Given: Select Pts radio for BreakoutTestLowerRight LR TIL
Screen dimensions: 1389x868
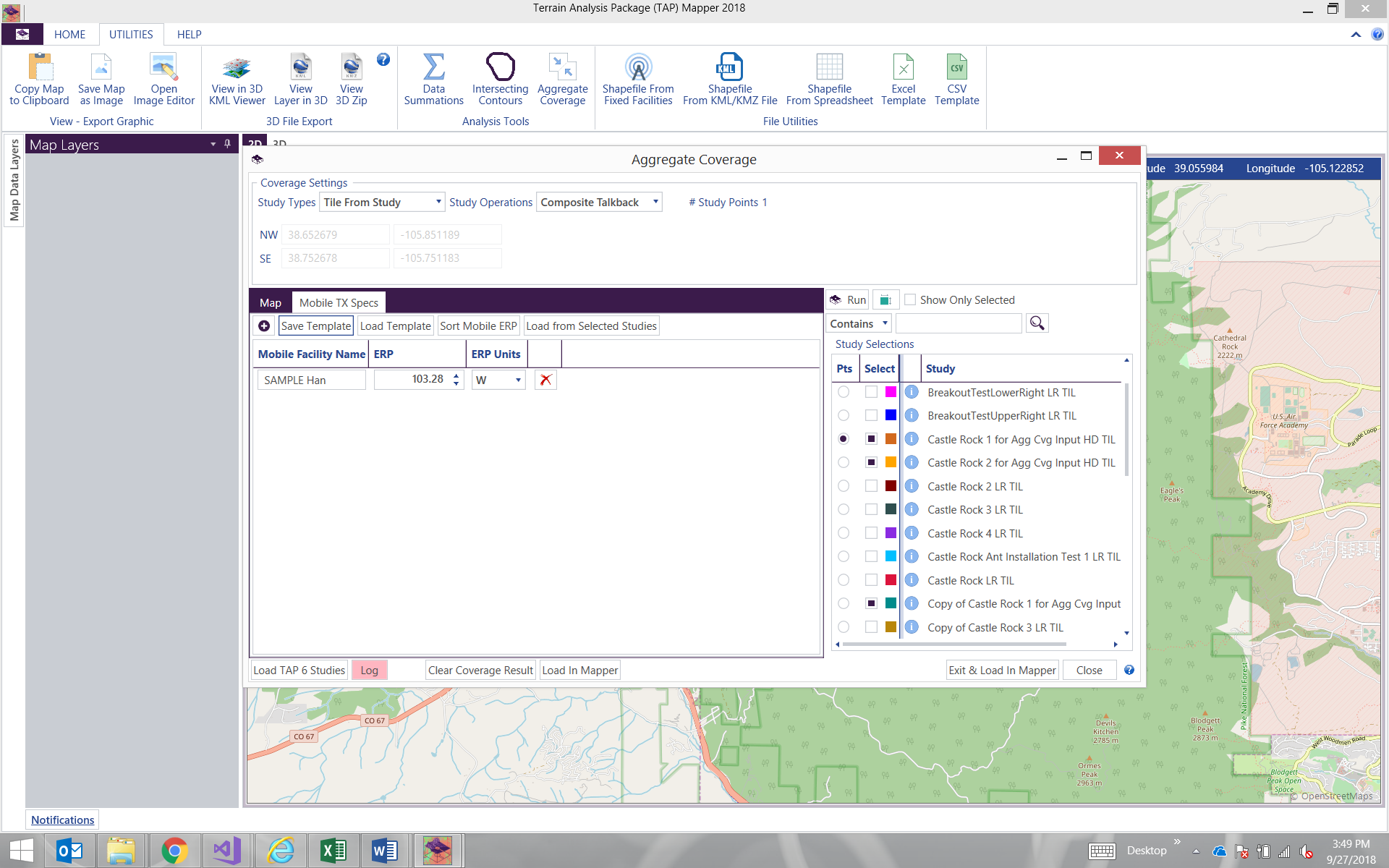Looking at the screenshot, I should 844,392.
